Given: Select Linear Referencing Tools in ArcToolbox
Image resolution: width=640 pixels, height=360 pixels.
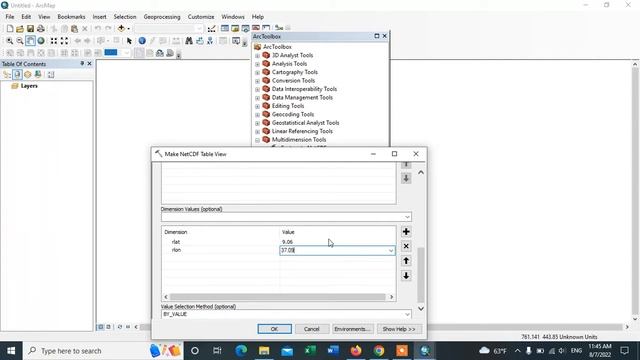Looking at the screenshot, I should 302,131.
